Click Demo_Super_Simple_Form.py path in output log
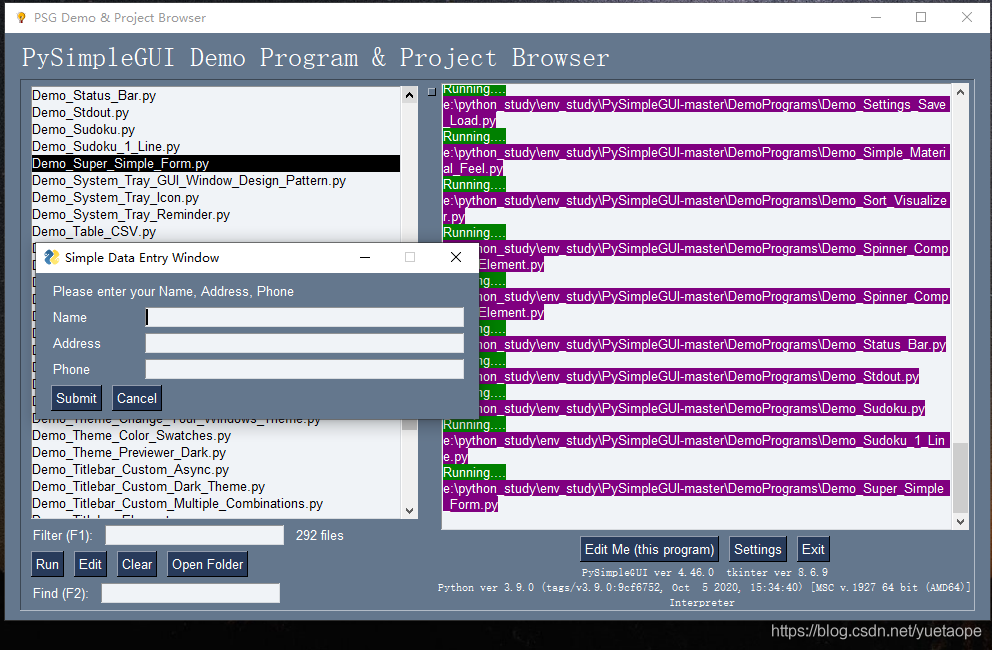 pos(696,497)
